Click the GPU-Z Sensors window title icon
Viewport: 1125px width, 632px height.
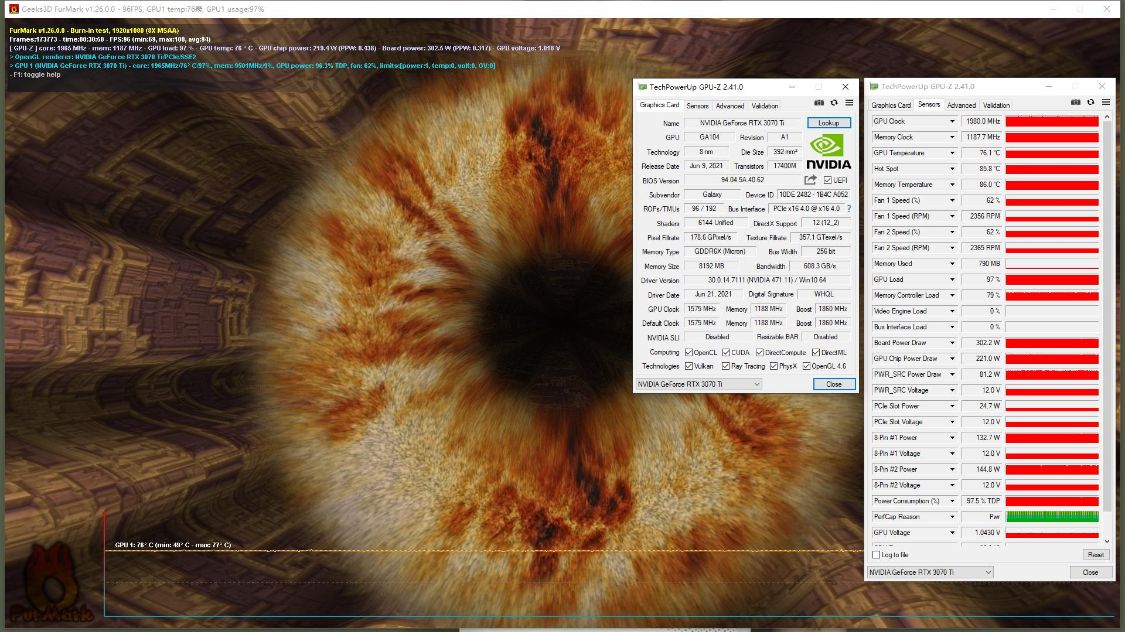coord(873,86)
